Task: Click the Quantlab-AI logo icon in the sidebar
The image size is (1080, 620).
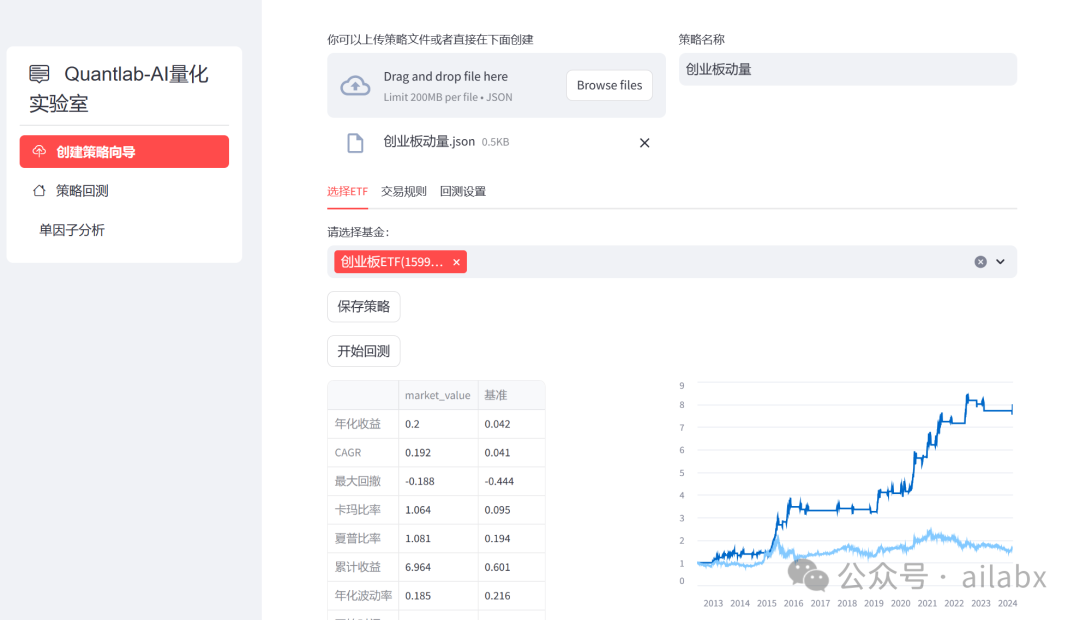Action: [38, 73]
